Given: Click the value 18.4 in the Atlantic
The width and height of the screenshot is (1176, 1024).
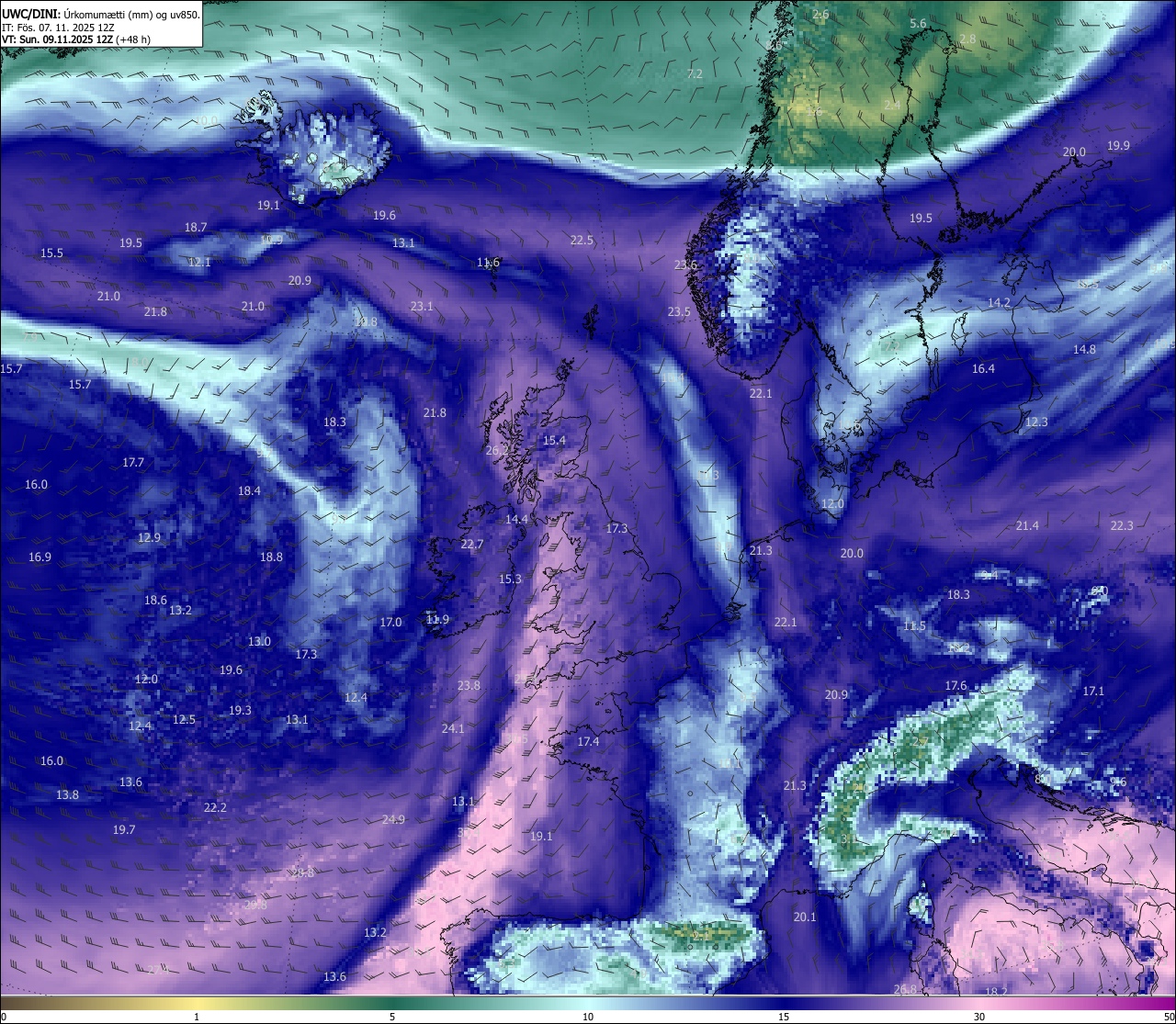Looking at the screenshot, I should point(249,490).
